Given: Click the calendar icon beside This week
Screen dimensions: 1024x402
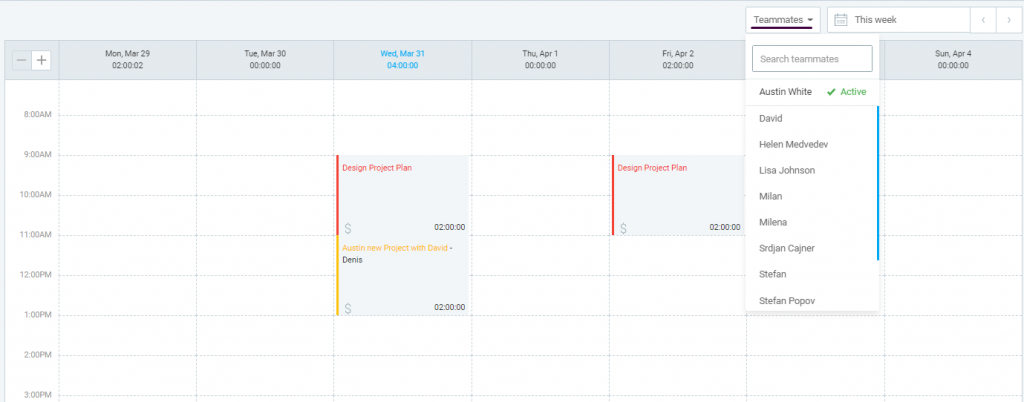Looking at the screenshot, I should pos(841,20).
